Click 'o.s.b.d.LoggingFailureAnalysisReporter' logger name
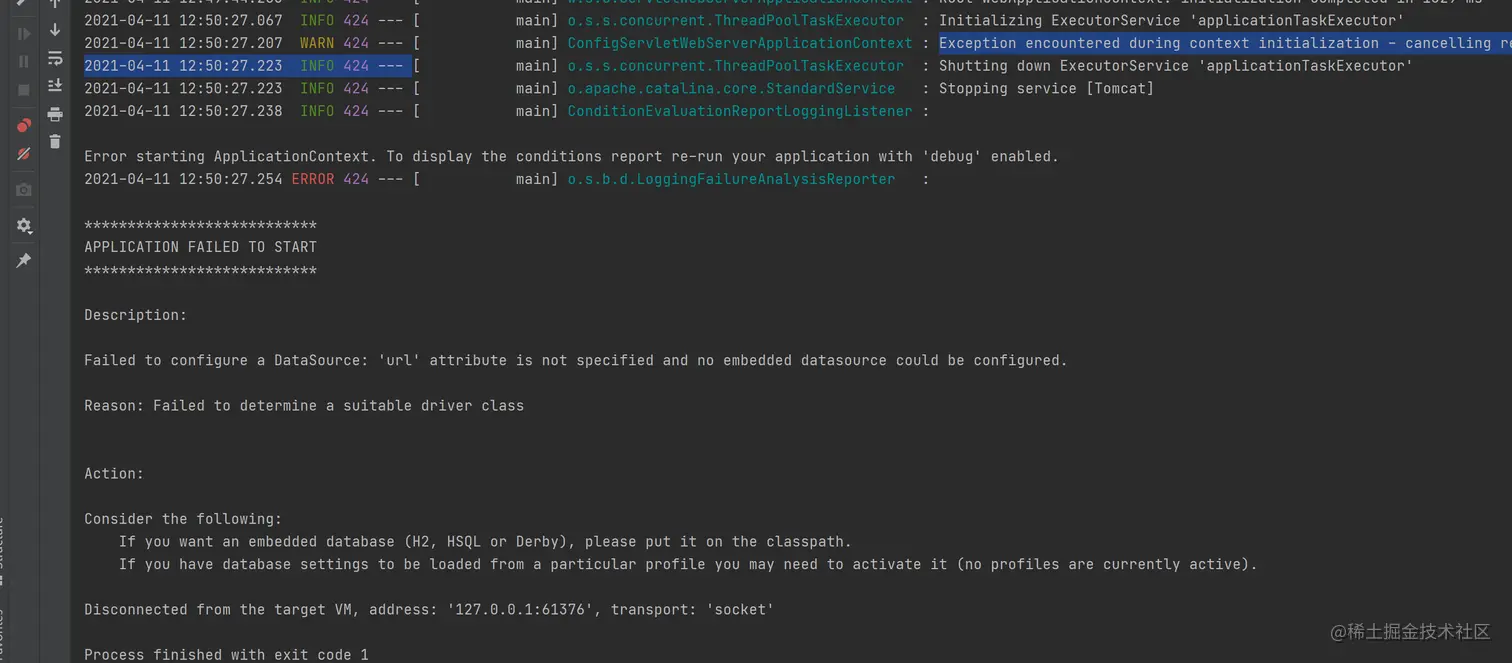 point(731,179)
